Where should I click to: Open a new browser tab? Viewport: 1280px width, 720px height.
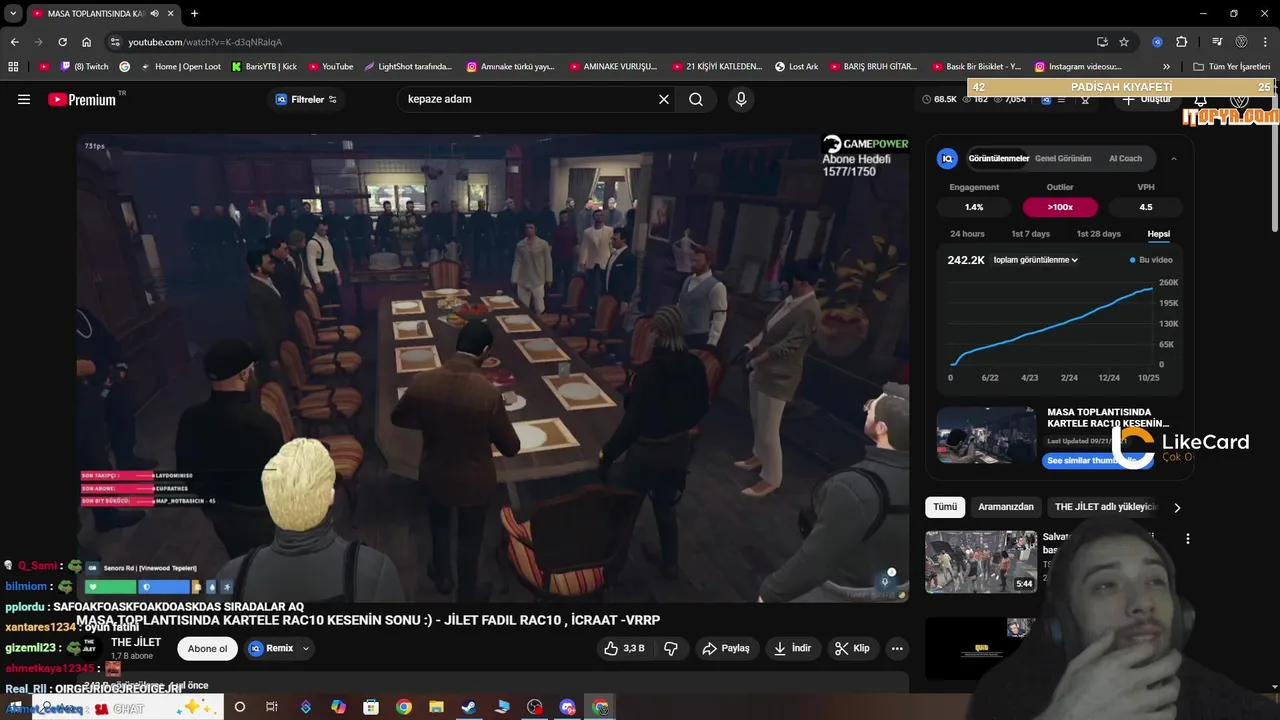click(194, 13)
